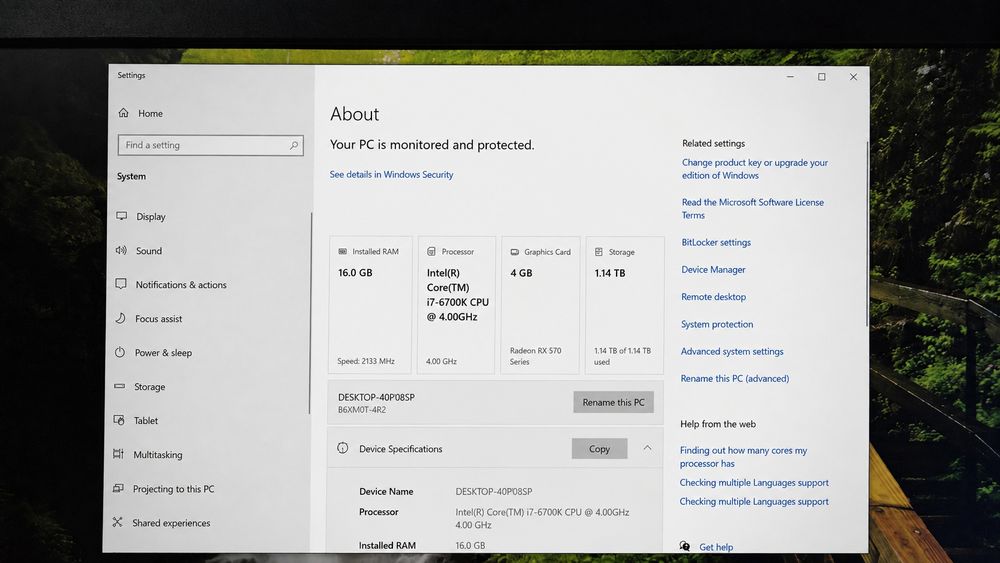Click the 1.14 TB Storage card value
Image resolution: width=1000 pixels, height=563 pixels.
click(x=610, y=273)
